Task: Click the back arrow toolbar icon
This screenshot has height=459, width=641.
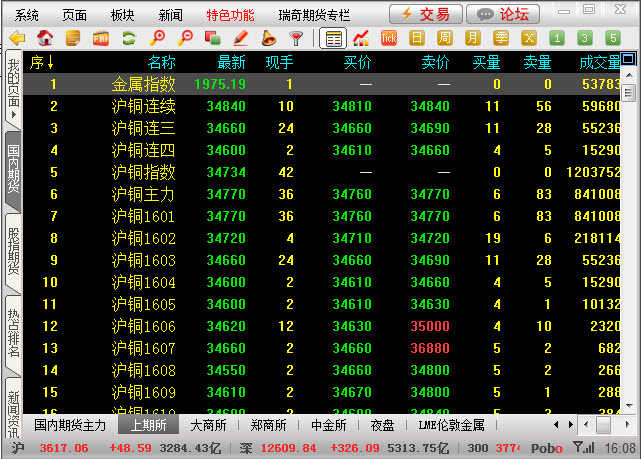Action: pos(16,38)
